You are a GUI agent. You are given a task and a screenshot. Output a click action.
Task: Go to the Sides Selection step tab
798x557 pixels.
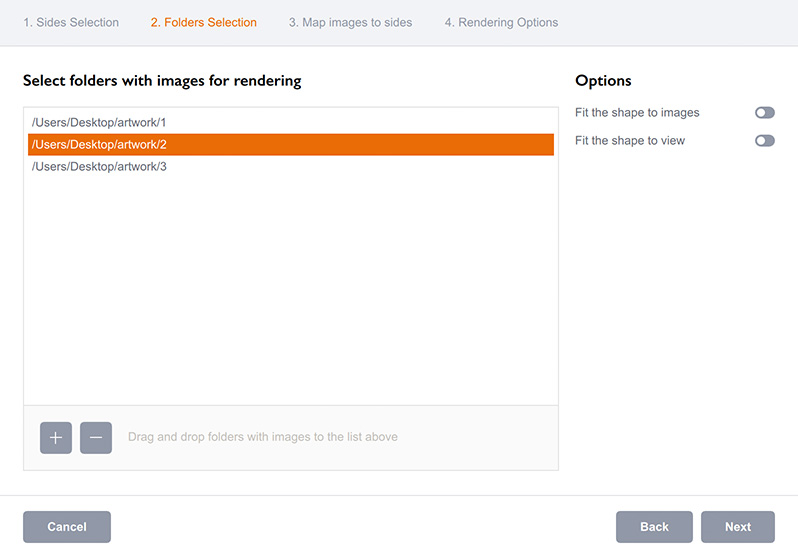71,22
